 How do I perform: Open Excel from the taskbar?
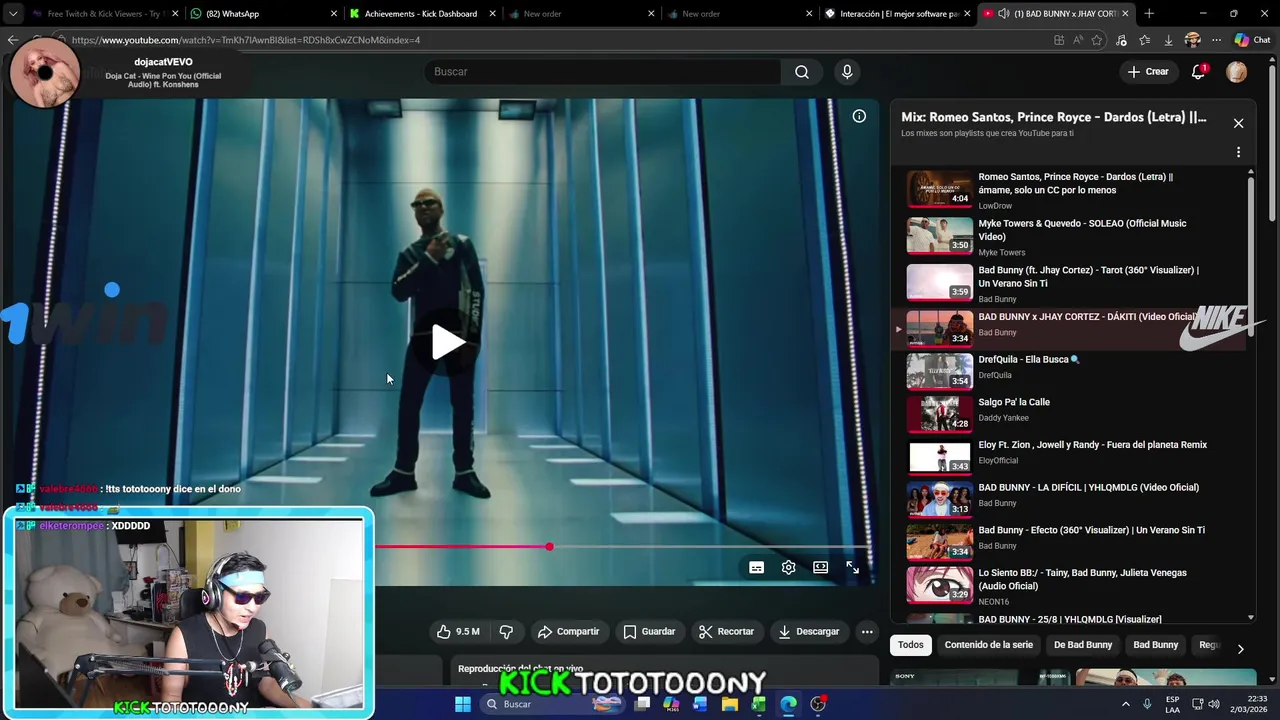pos(759,704)
